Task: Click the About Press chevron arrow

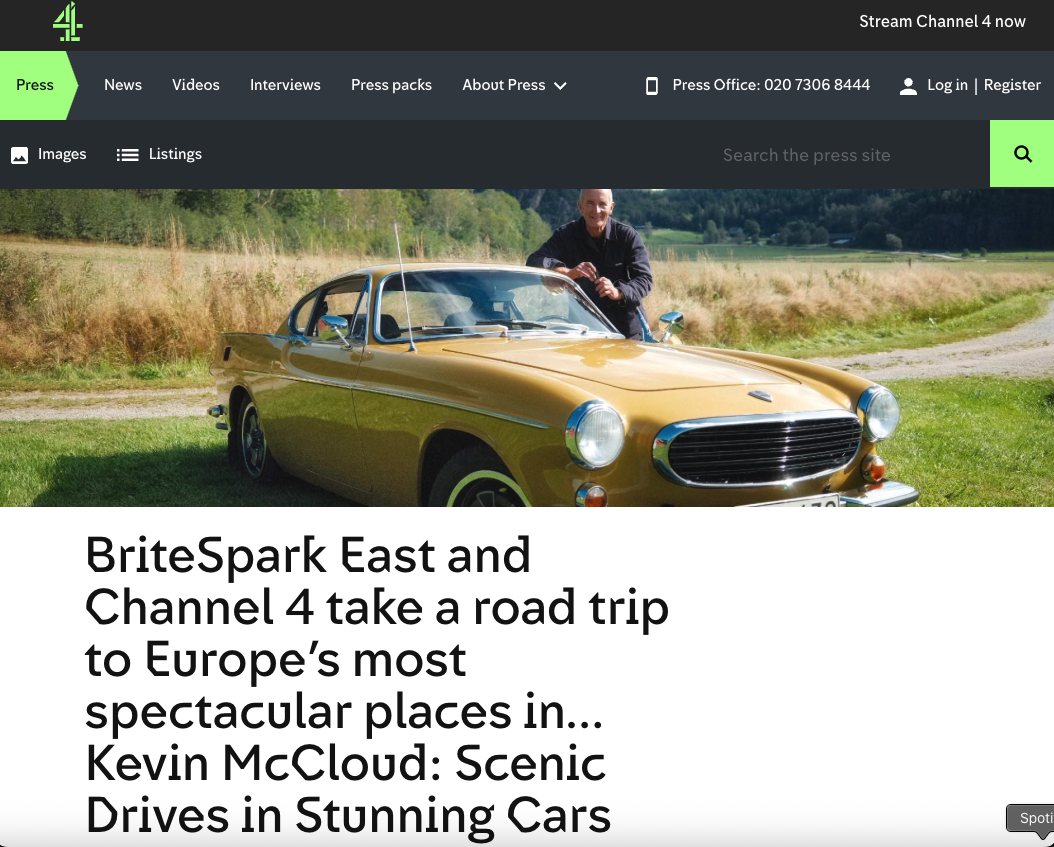Action: click(x=560, y=86)
